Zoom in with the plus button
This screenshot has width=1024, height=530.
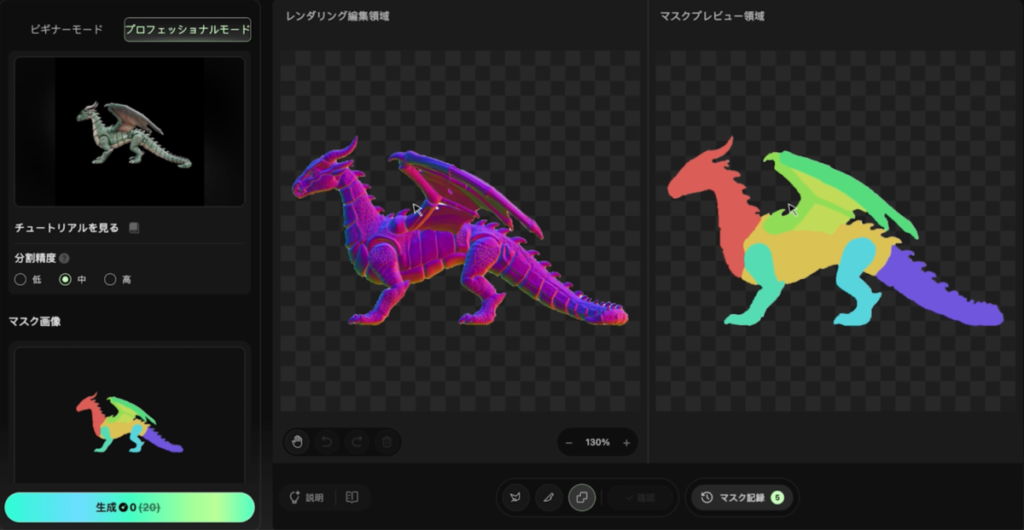coord(627,442)
